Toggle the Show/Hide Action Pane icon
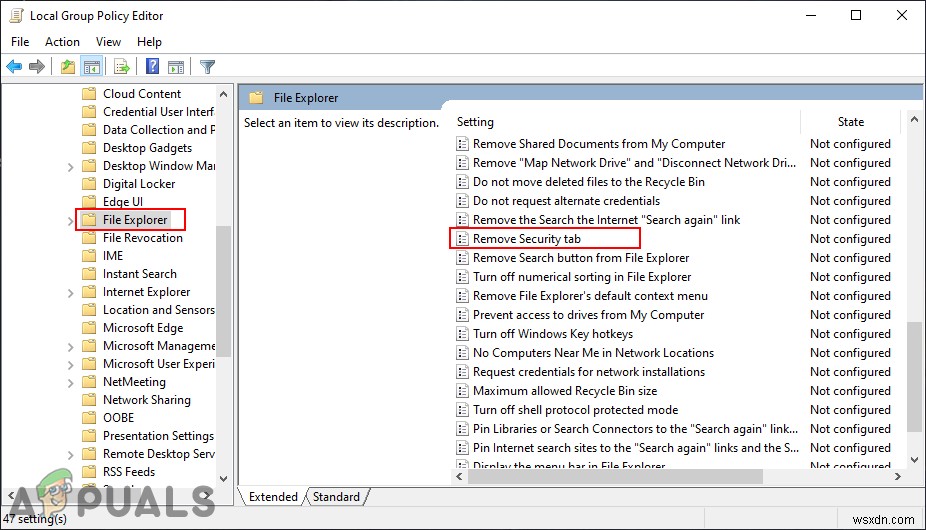Viewport: 926px width, 530px height. (175, 67)
